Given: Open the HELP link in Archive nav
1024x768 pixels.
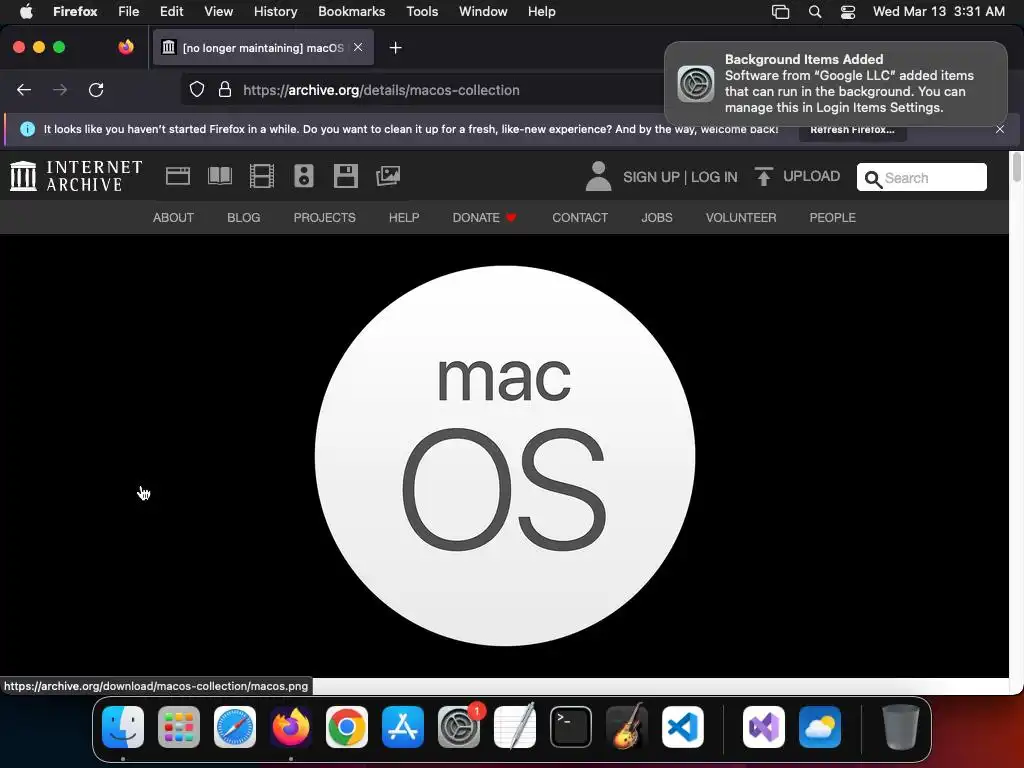Looking at the screenshot, I should pos(404,217).
